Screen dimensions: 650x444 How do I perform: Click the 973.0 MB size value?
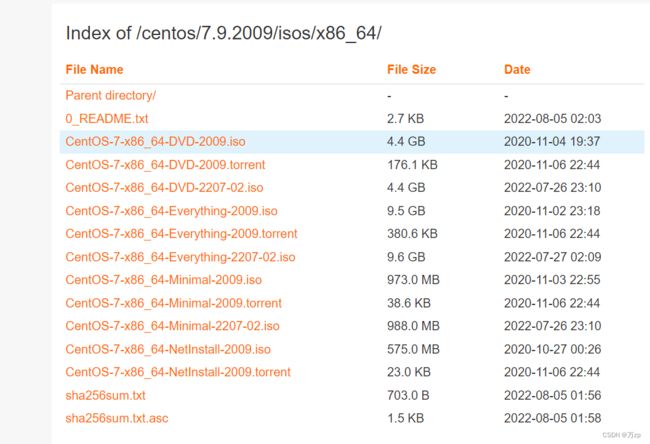(413, 279)
